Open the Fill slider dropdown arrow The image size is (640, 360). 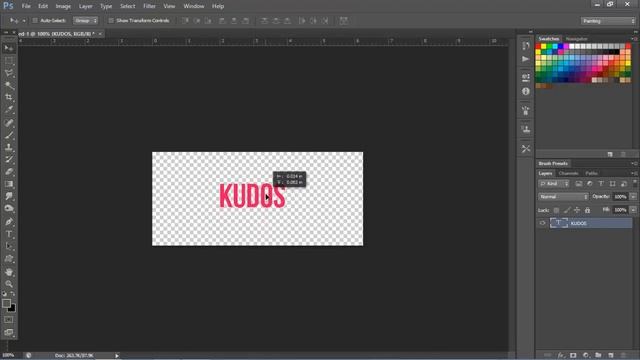(633, 210)
